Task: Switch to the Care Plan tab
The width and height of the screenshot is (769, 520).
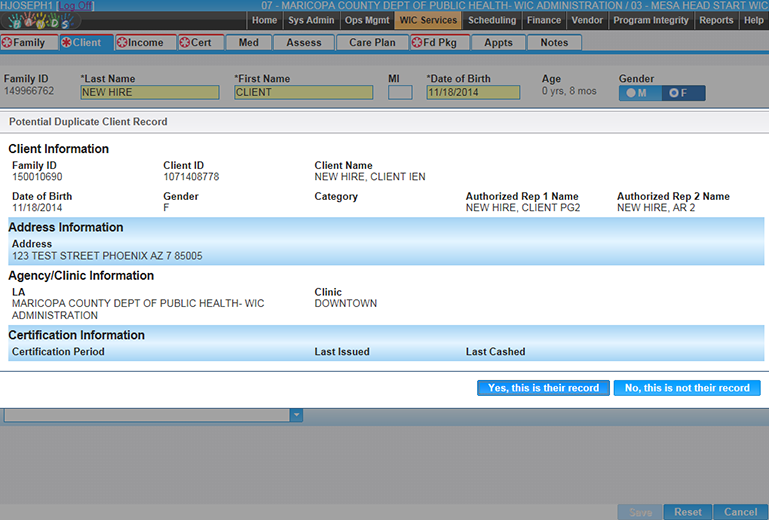Action: point(372,43)
